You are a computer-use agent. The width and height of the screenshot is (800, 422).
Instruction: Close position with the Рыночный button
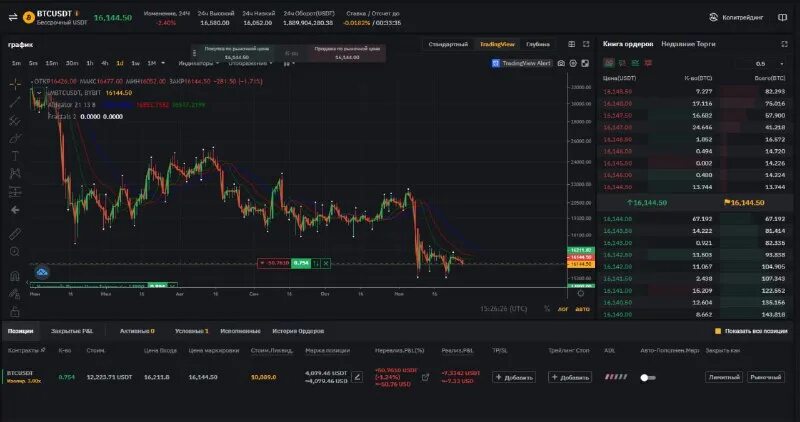(x=766, y=377)
